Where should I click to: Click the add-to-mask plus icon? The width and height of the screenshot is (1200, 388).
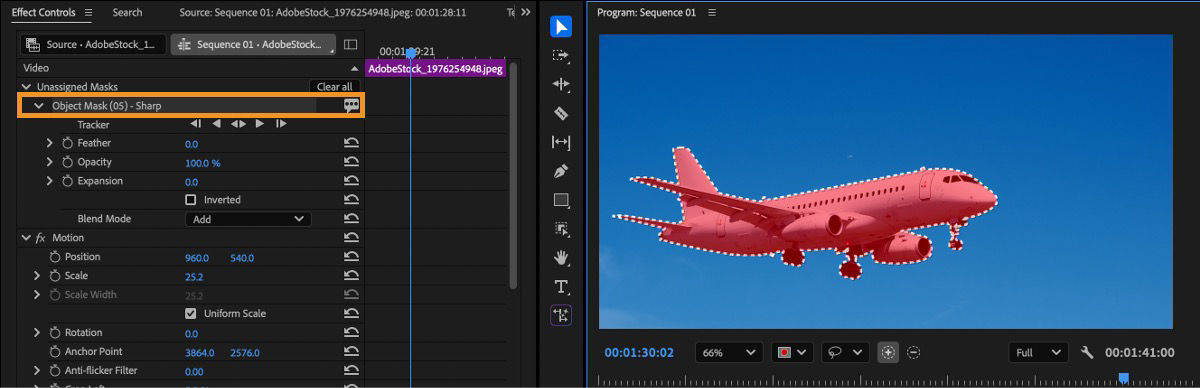click(888, 353)
